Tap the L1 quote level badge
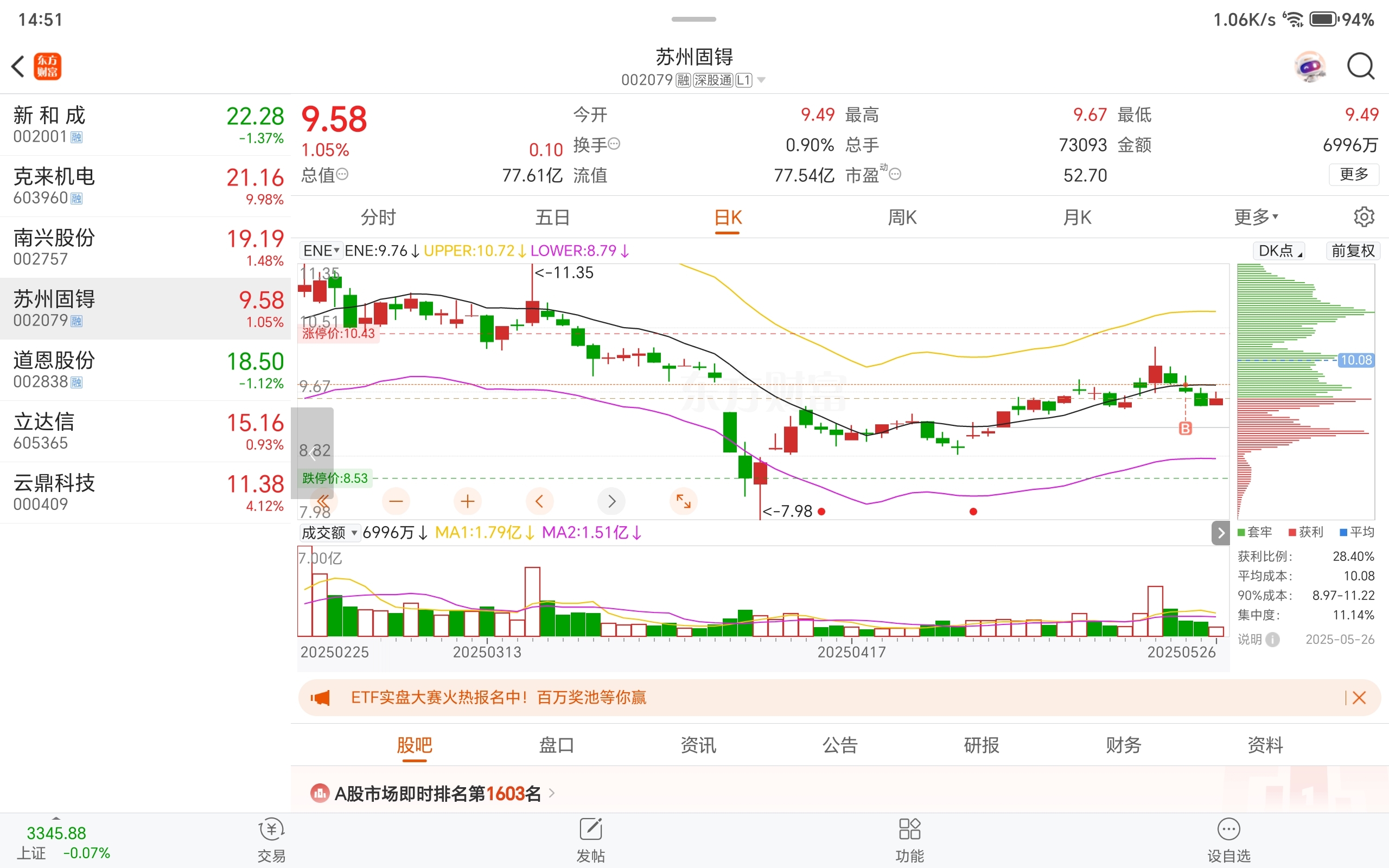The width and height of the screenshot is (1389, 868). (x=744, y=80)
